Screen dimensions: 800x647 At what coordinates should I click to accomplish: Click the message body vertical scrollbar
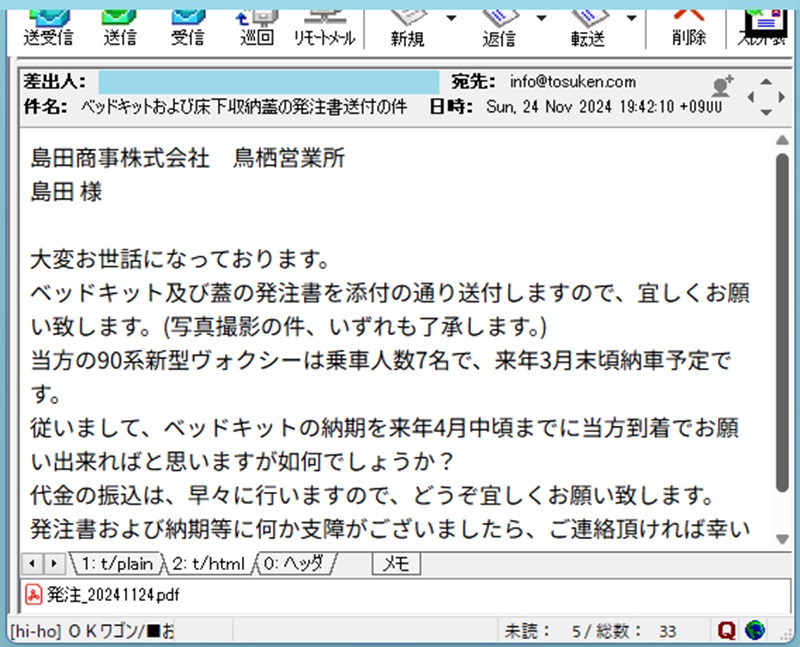tap(782, 320)
